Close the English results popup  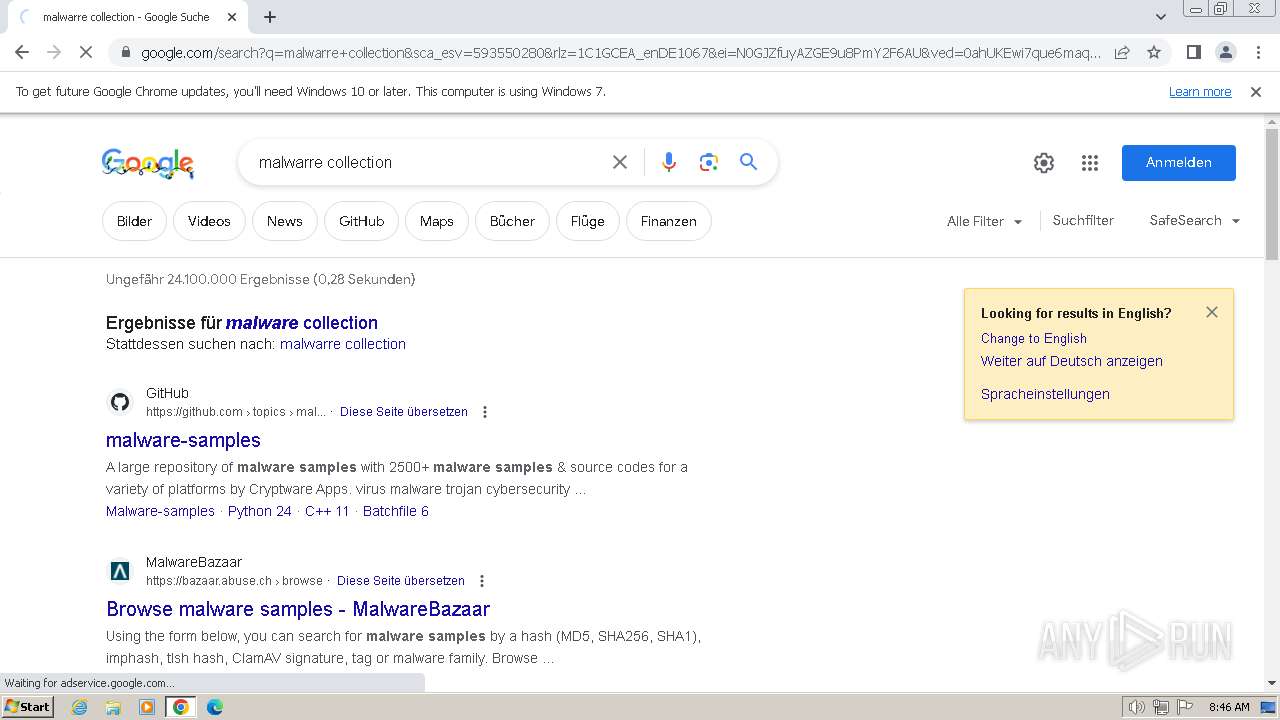coord(1212,312)
